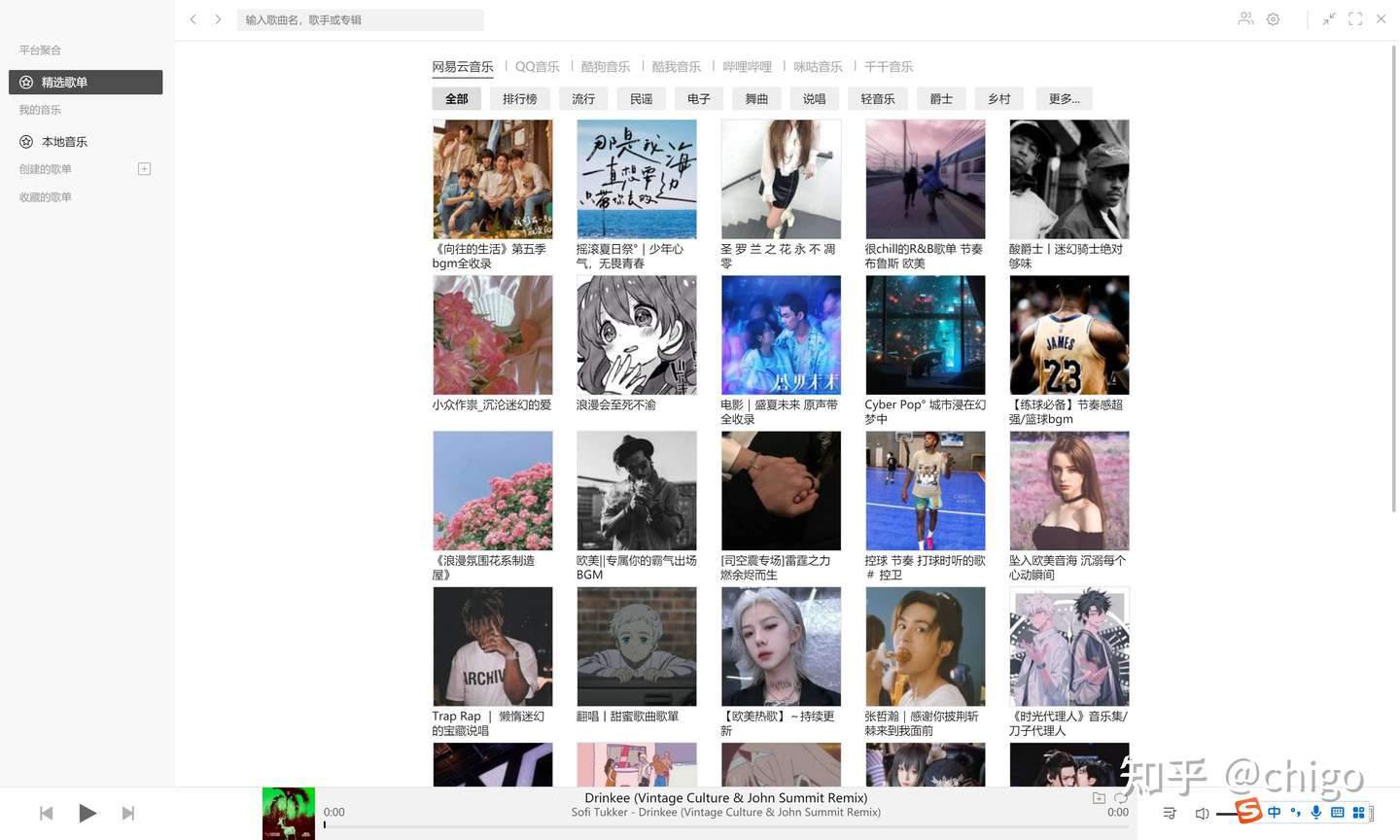1400x840 pixels.
Task: Select the 流行 category filter
Action: click(583, 99)
